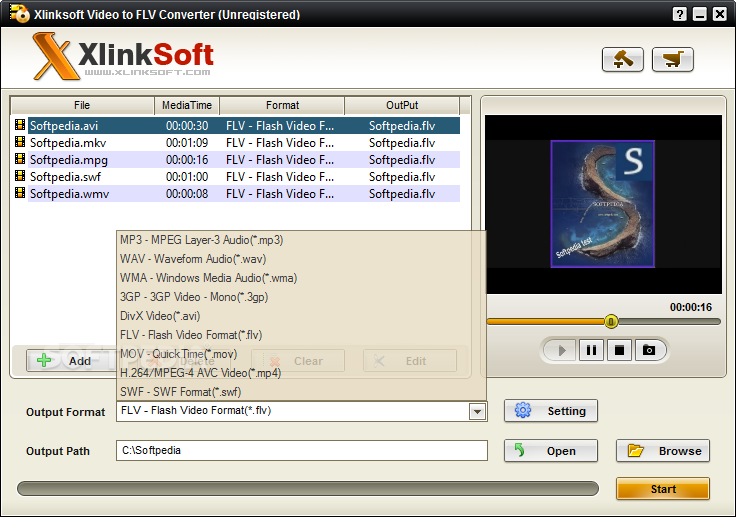Select the Softpedia.swf row
The image size is (736, 517).
(x=244, y=177)
